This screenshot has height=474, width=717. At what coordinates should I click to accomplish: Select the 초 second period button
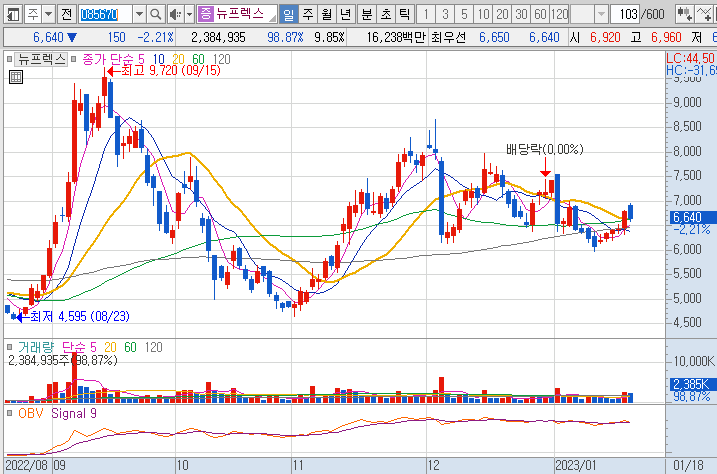point(385,15)
